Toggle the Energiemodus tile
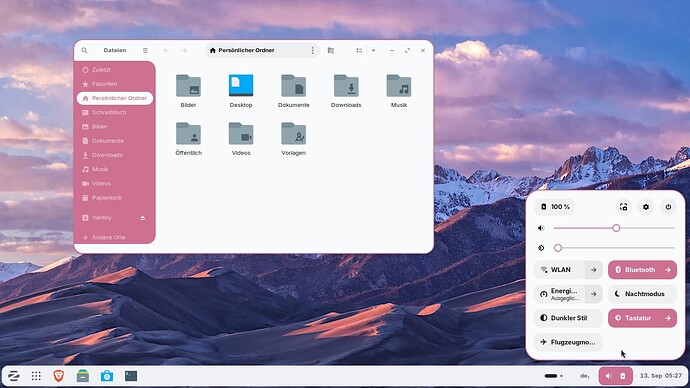The height and width of the screenshot is (388, 690). coord(560,294)
